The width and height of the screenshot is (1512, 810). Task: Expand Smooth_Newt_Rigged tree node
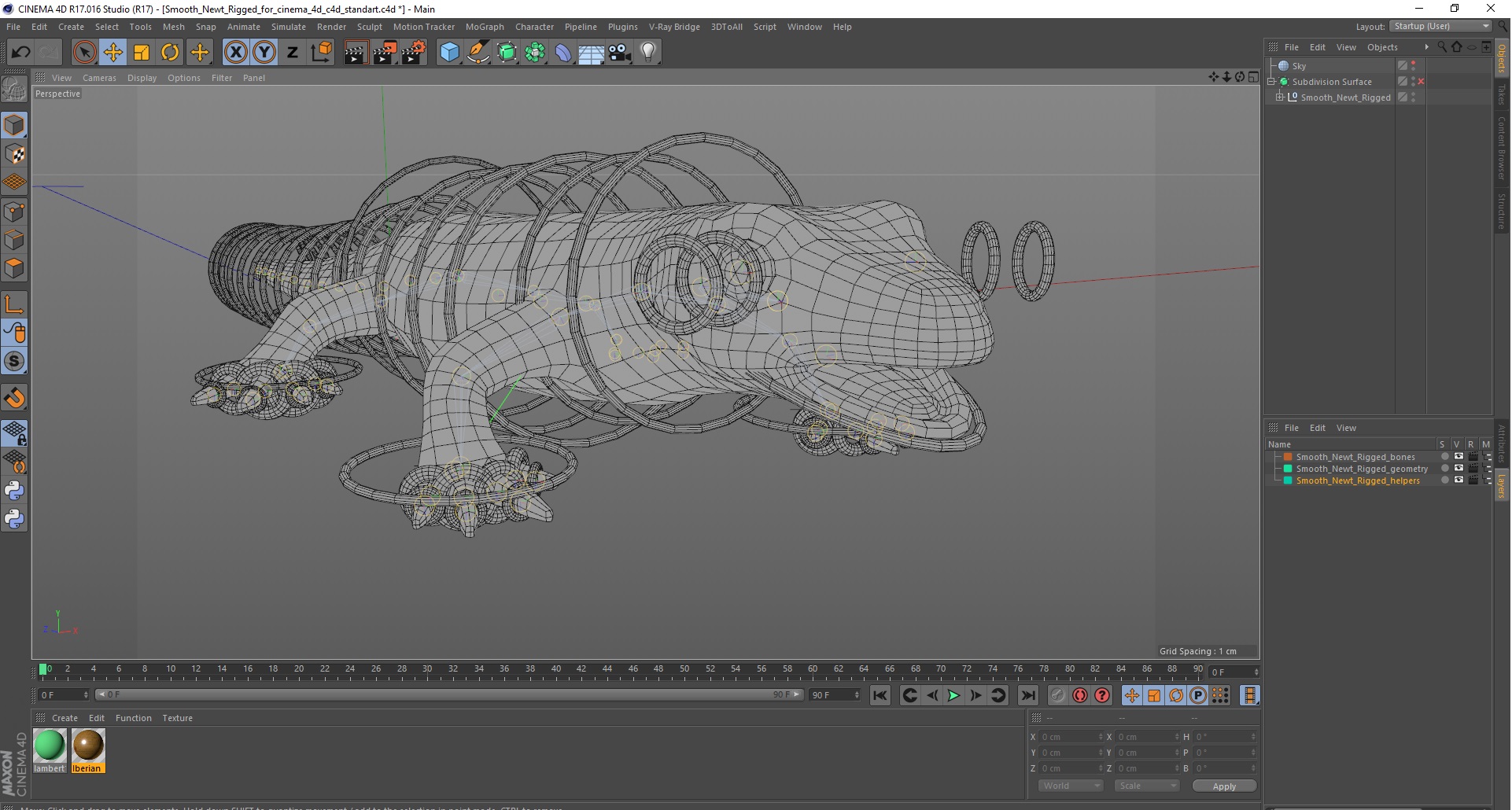[1280, 98]
